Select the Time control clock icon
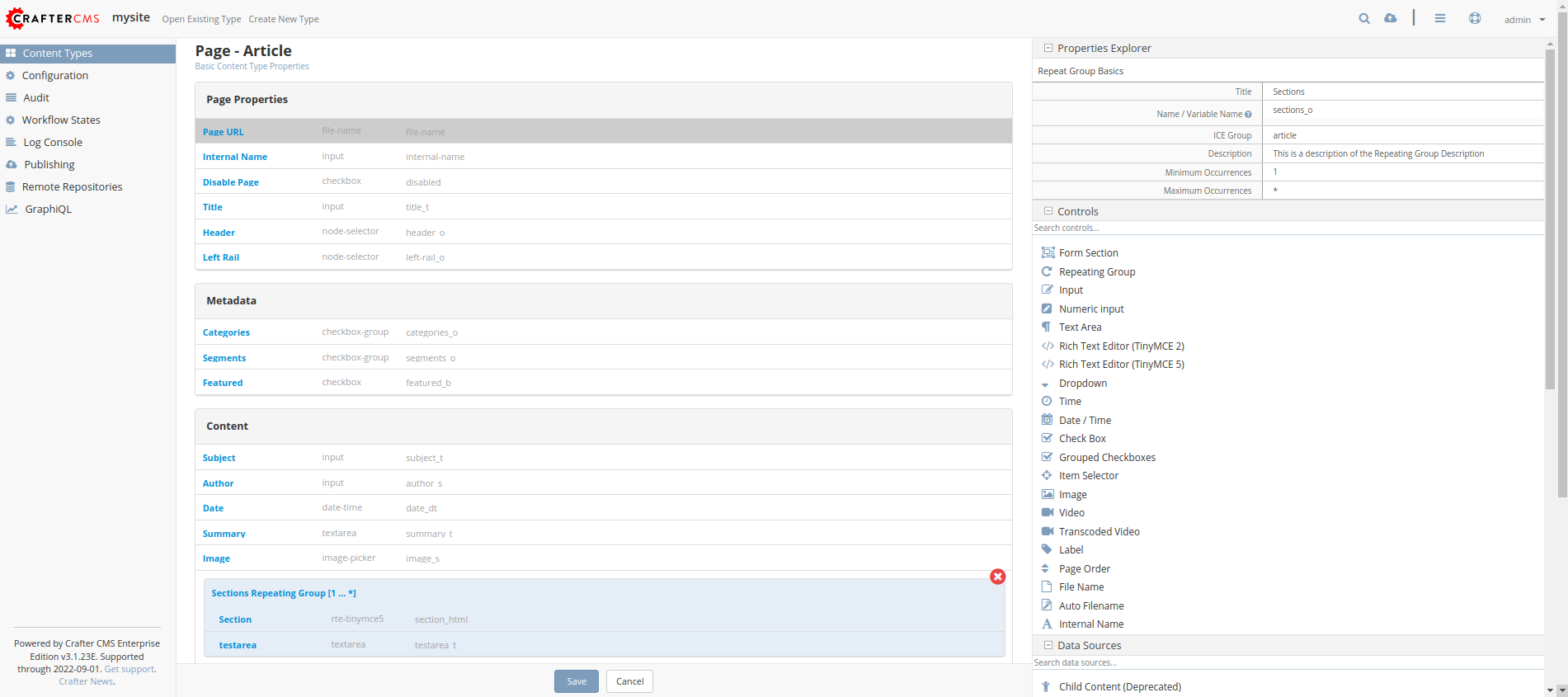The image size is (1568, 697). [x=1047, y=401]
